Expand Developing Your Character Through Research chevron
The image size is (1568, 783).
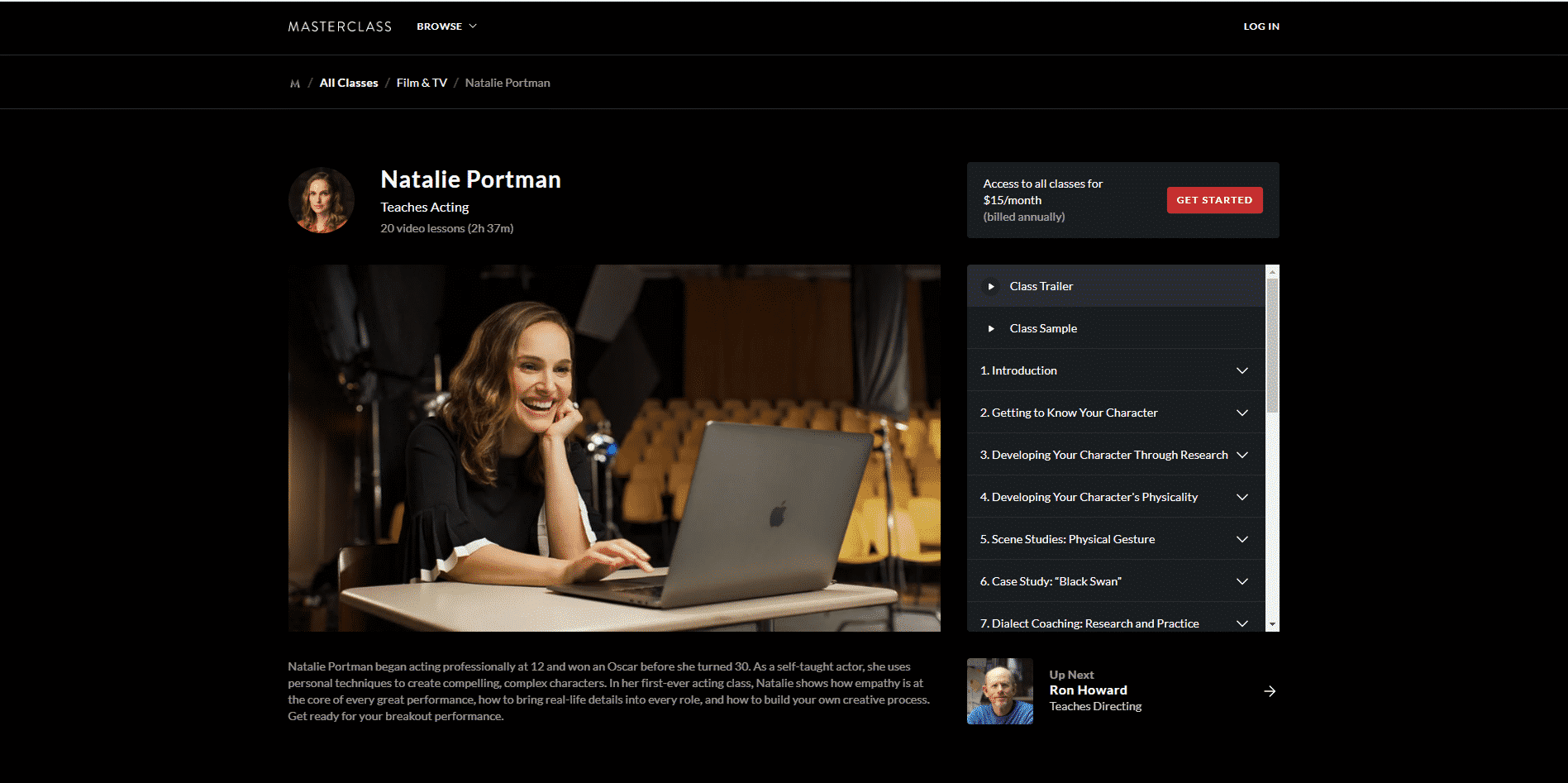click(1242, 455)
